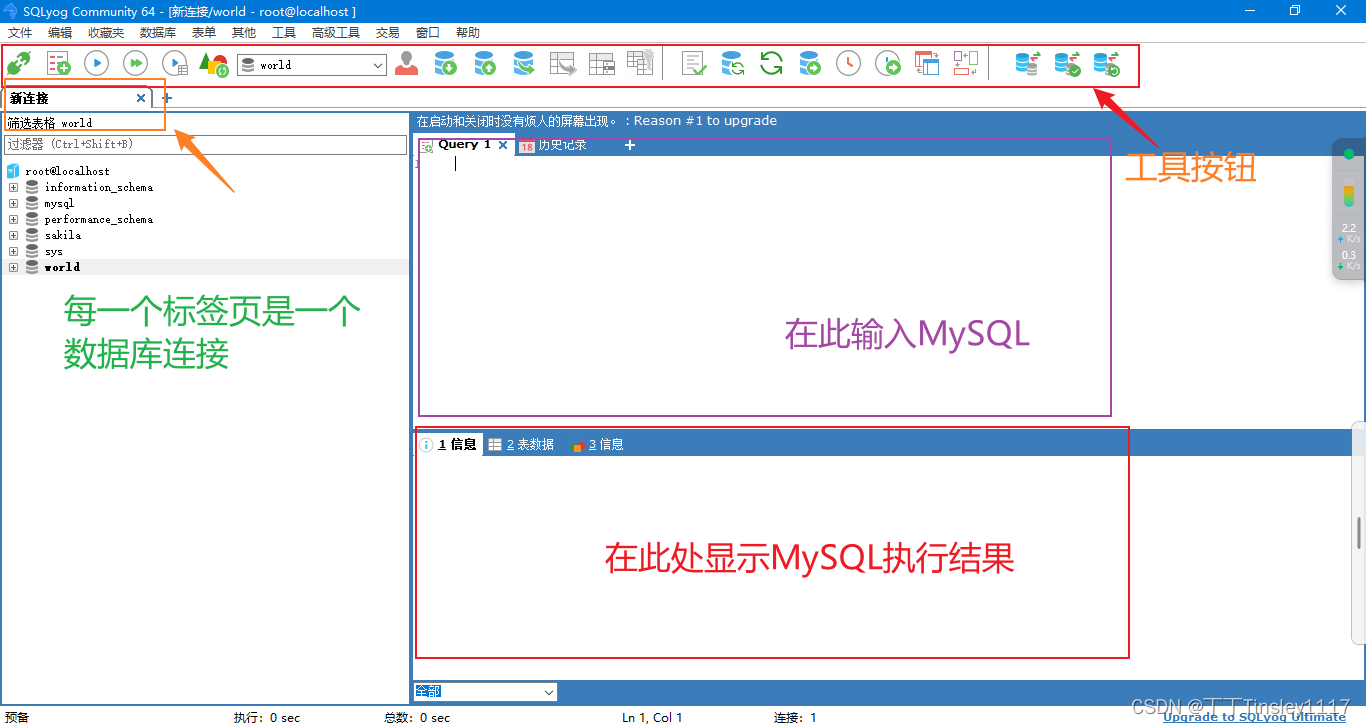Close the Query 1 tab
The height and width of the screenshot is (727, 1366).
point(503,145)
